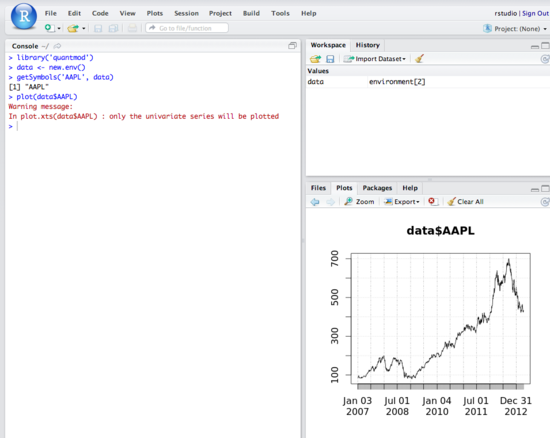Clear workspace with the broom icon
Screen dimensions: 550x438
(420, 59)
